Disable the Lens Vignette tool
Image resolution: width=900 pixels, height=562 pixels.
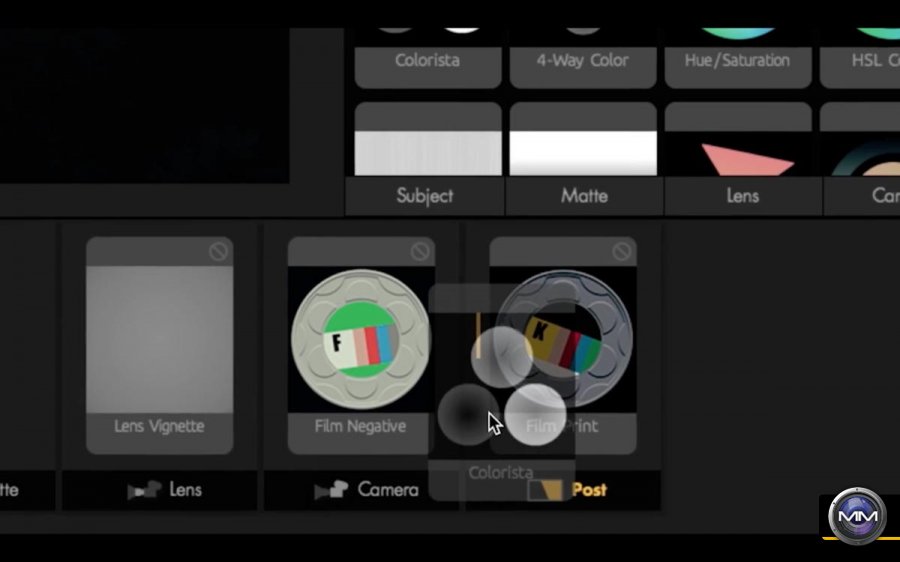coord(218,251)
